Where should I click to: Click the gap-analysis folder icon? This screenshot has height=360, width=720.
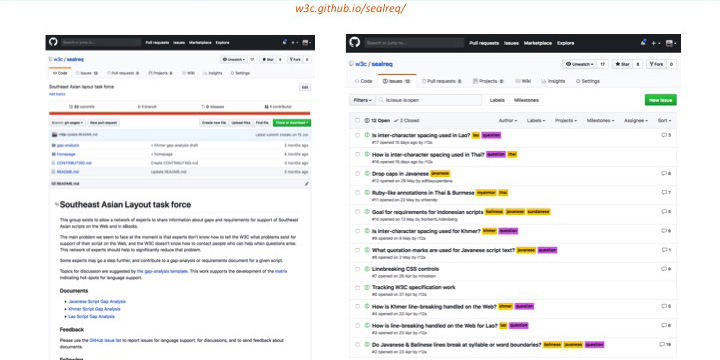coord(54,145)
